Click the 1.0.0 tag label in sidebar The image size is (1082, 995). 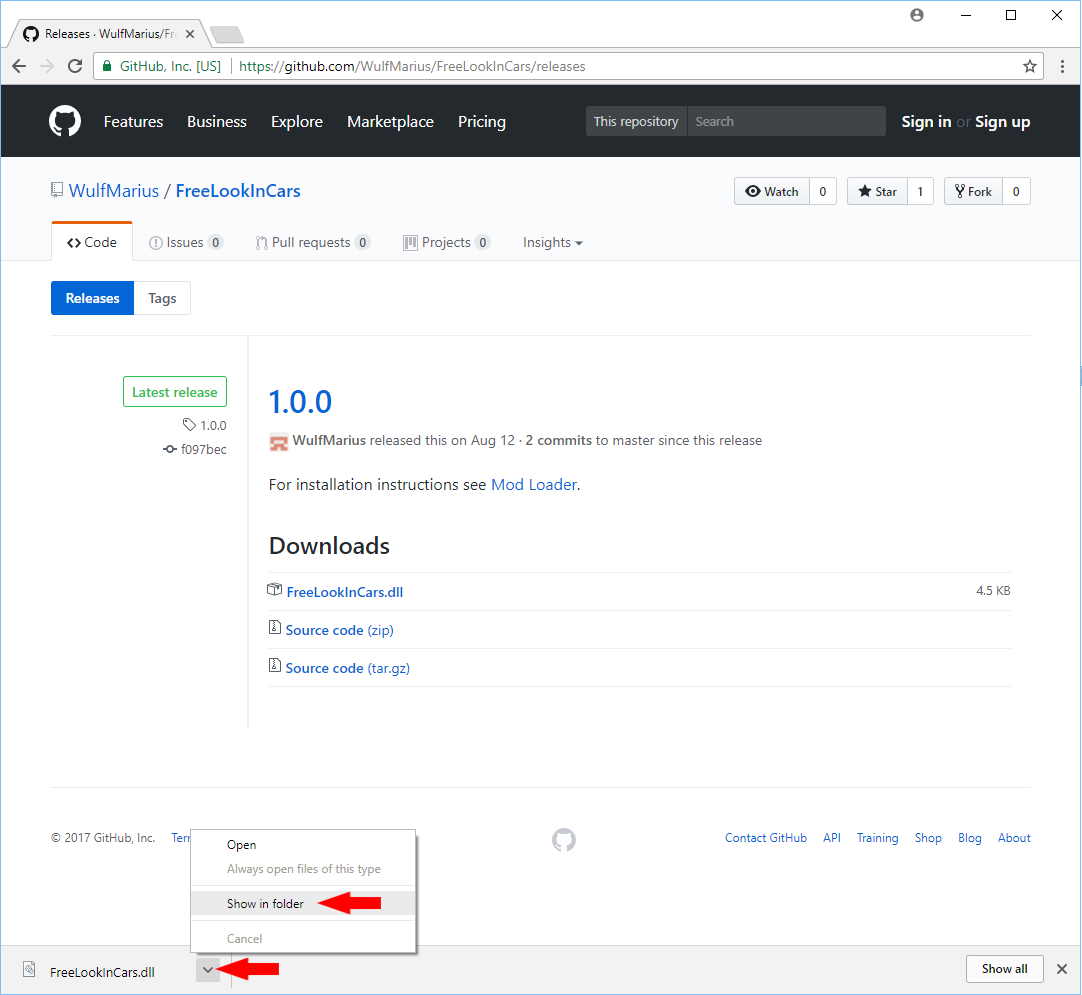(x=205, y=425)
